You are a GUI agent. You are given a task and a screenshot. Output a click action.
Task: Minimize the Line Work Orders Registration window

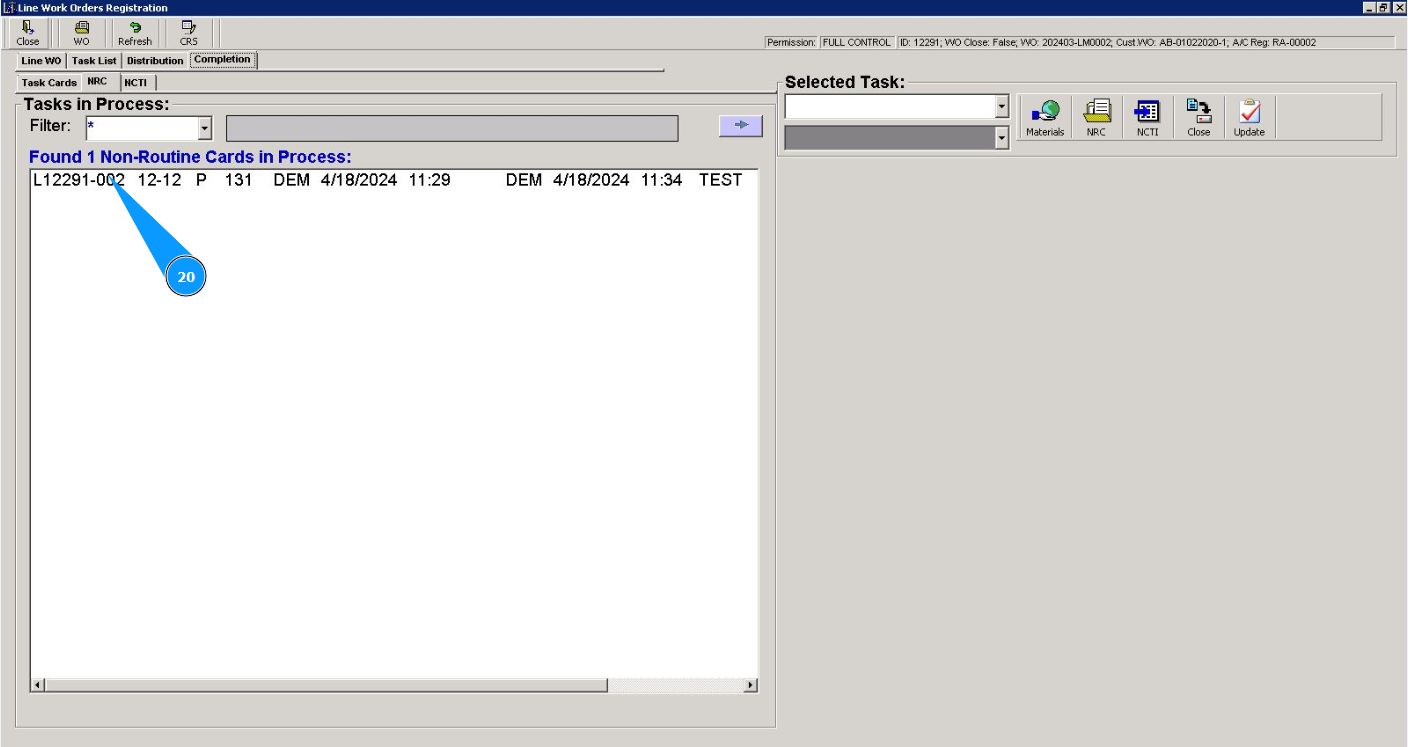1369,7
